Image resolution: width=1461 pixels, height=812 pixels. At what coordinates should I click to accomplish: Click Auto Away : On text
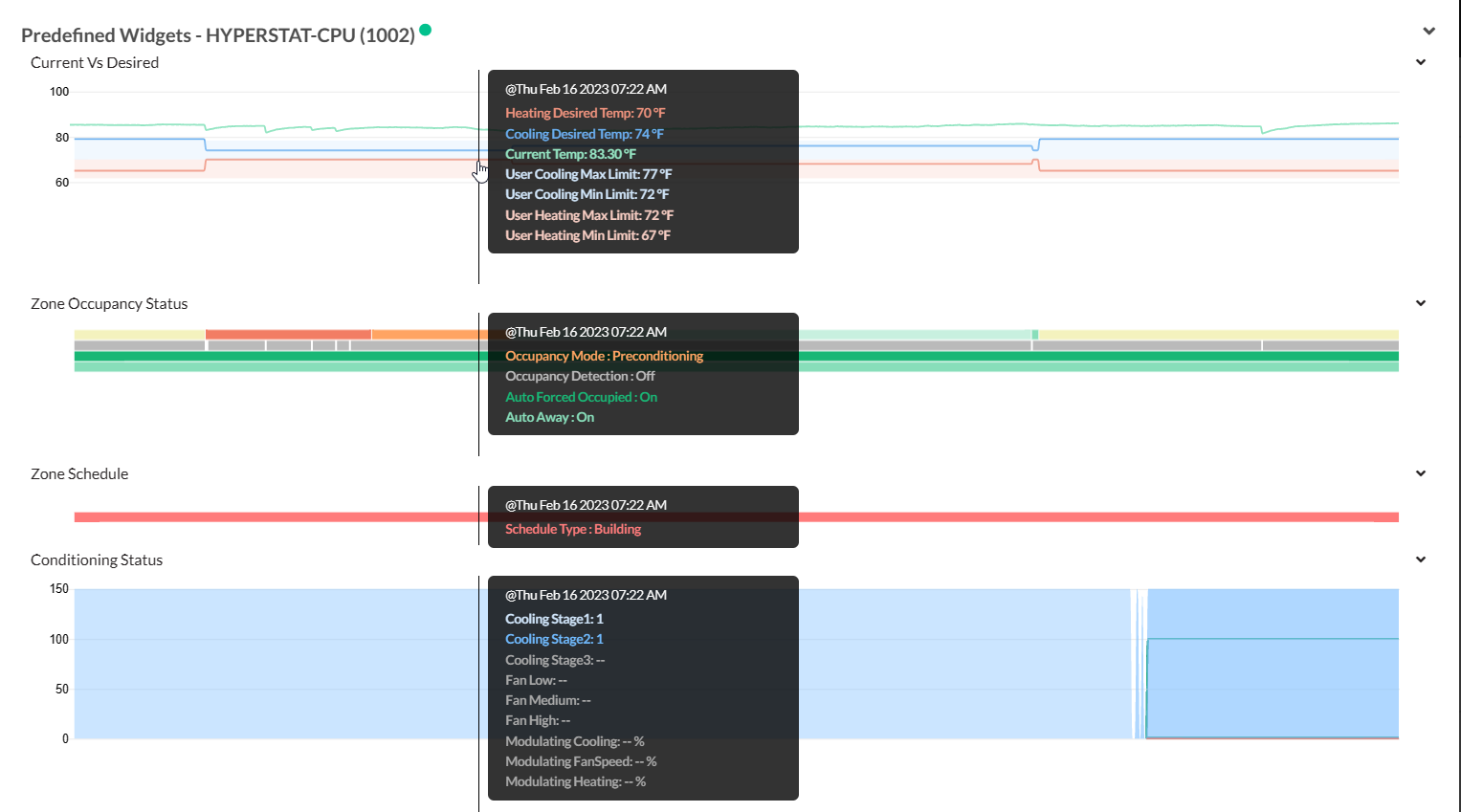550,417
